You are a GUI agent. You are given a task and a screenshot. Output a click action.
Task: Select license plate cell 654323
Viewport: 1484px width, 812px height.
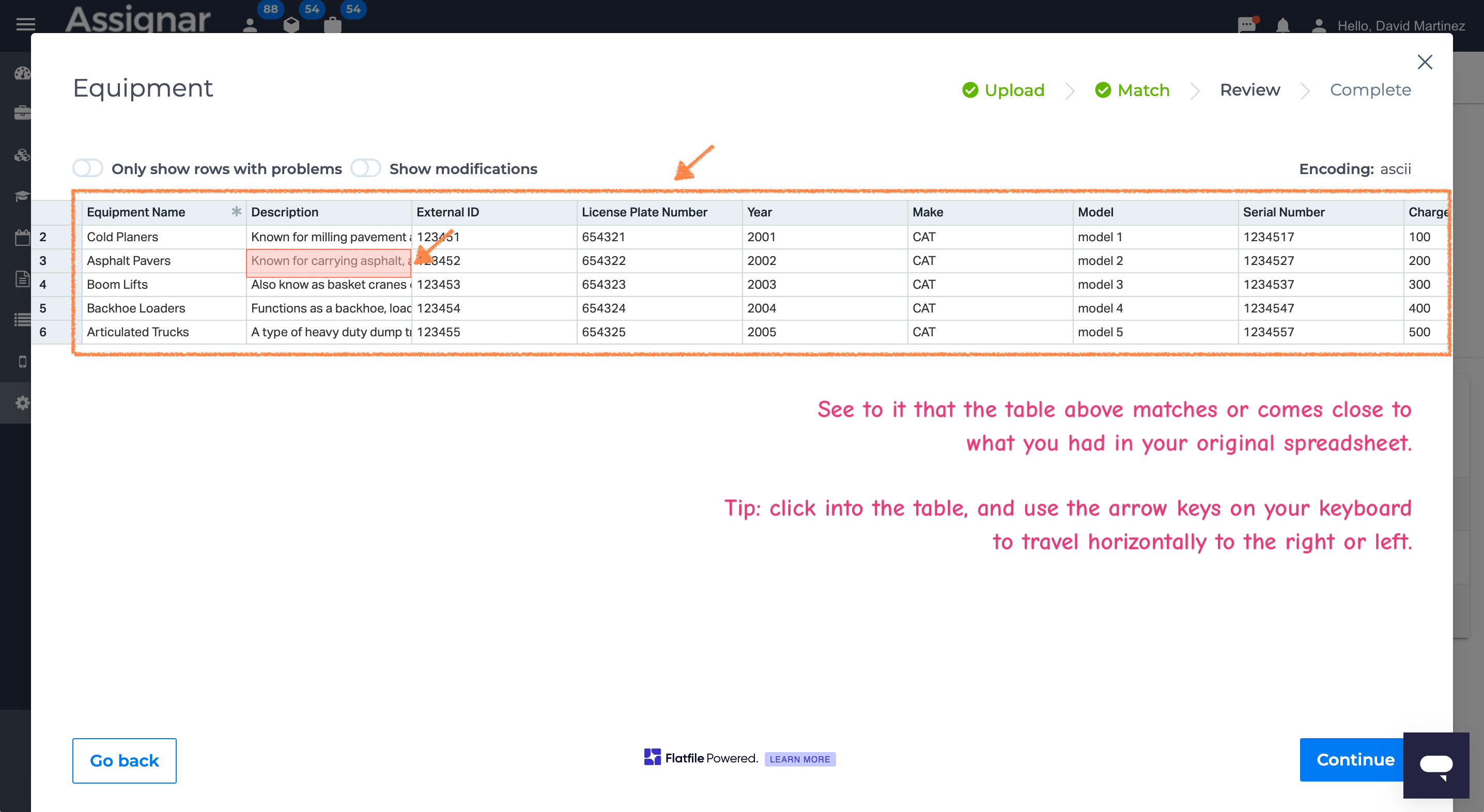coord(660,285)
